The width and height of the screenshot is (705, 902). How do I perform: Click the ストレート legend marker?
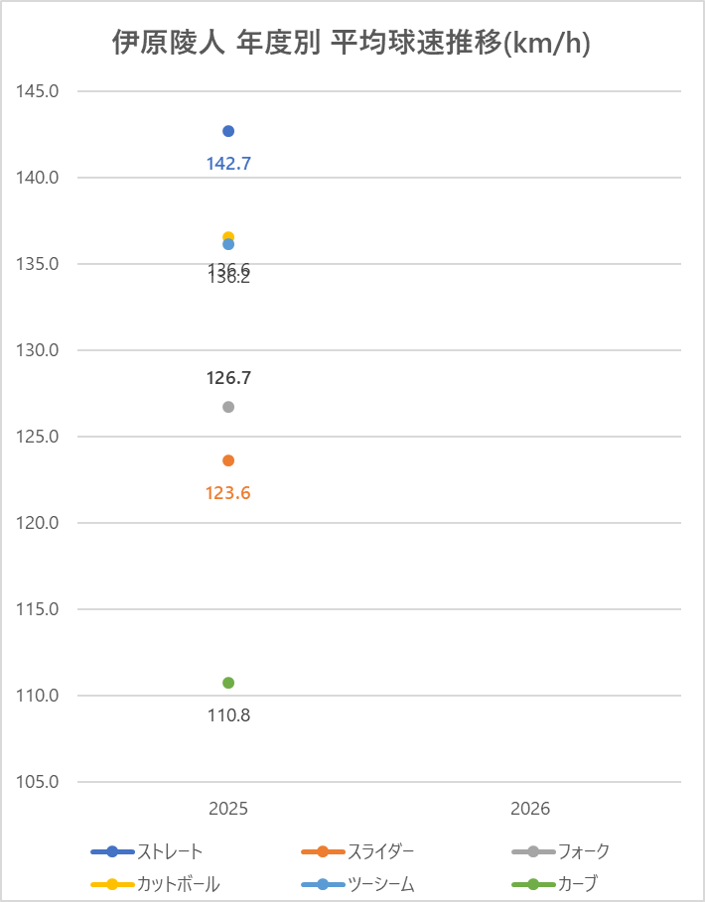(112, 851)
